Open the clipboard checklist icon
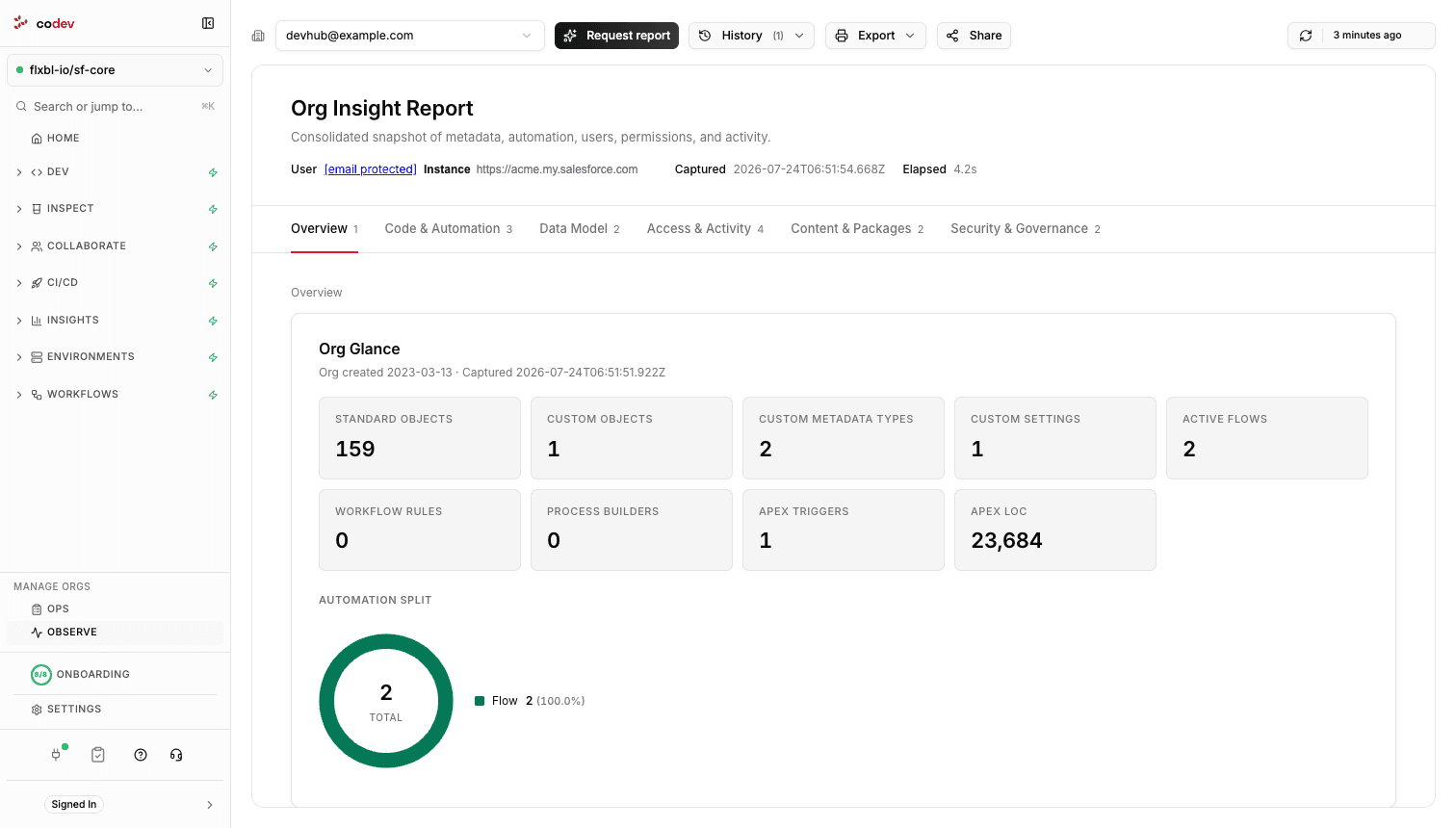1456x828 pixels. click(98, 755)
